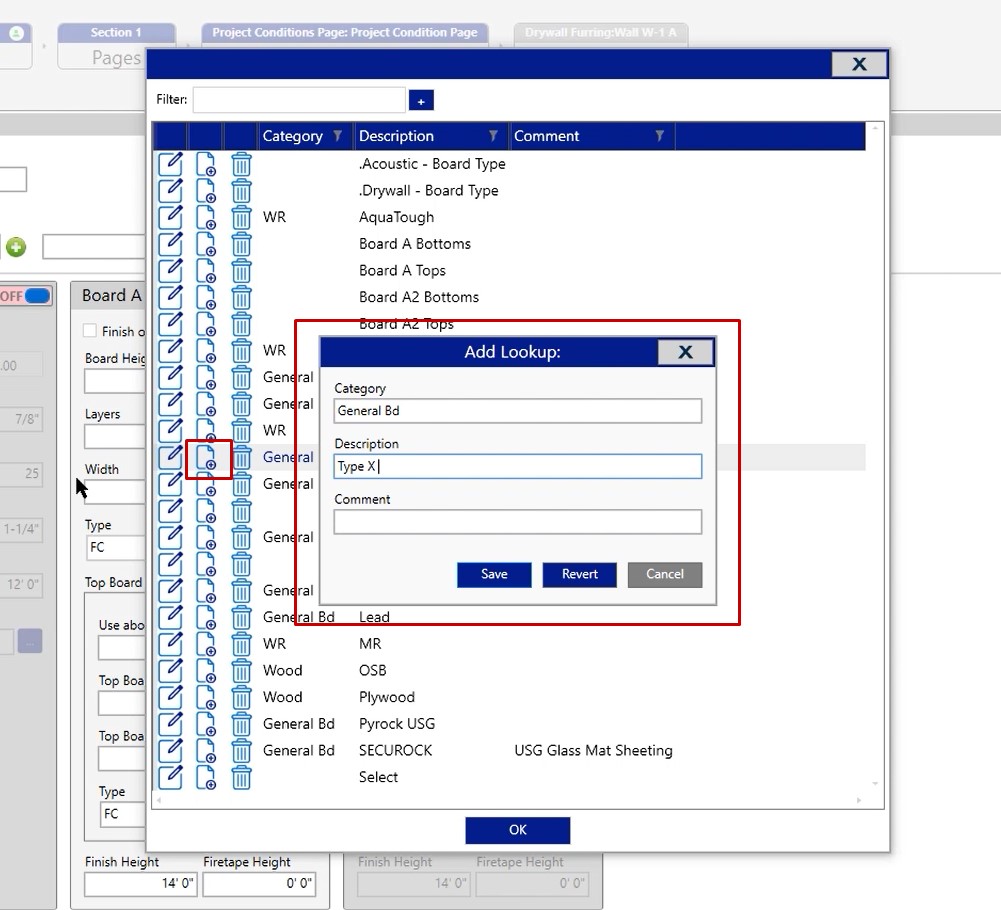
Task: Open Category column filter
Action: (x=337, y=136)
